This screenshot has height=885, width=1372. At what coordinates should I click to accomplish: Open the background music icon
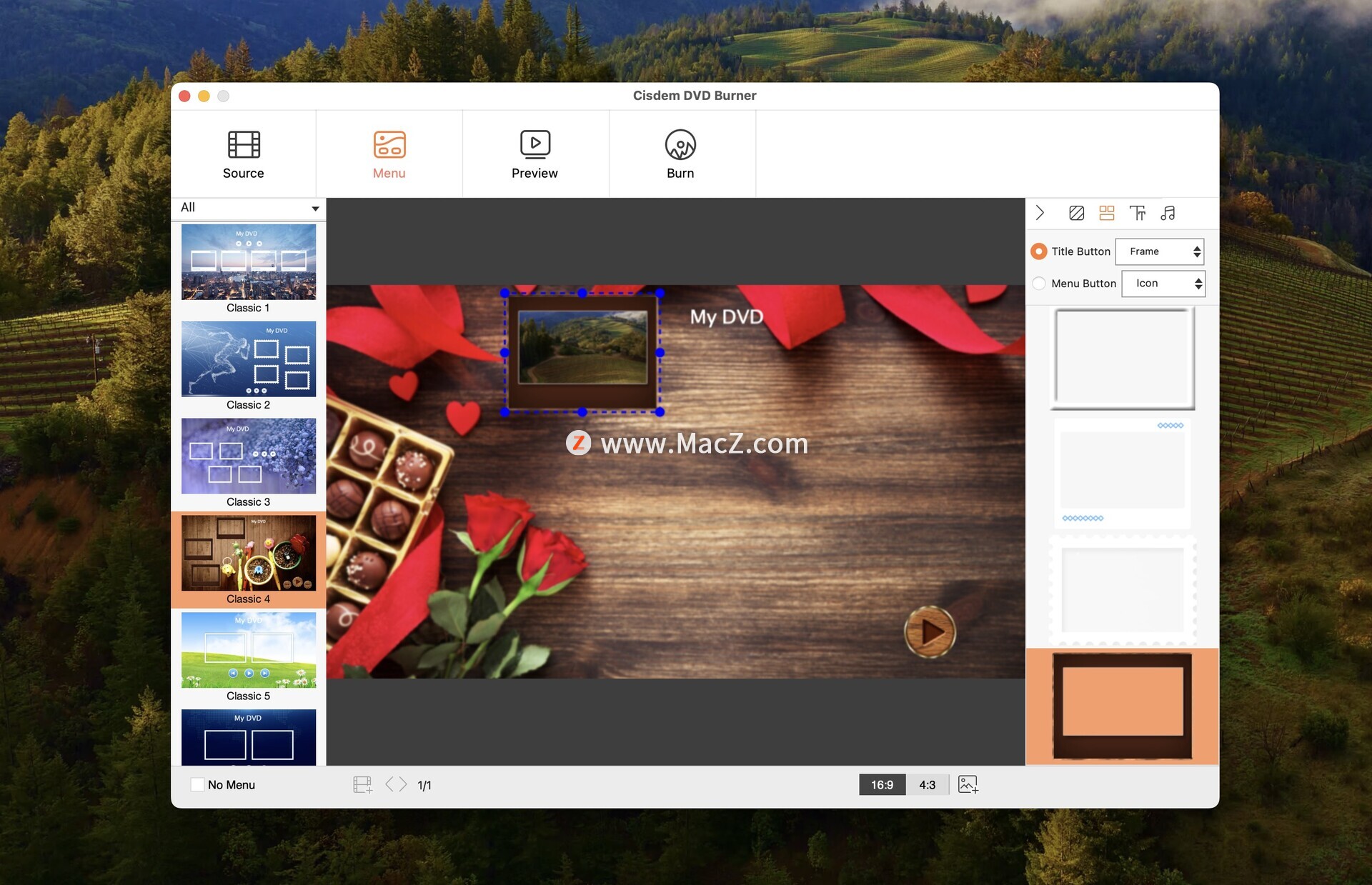click(1168, 213)
